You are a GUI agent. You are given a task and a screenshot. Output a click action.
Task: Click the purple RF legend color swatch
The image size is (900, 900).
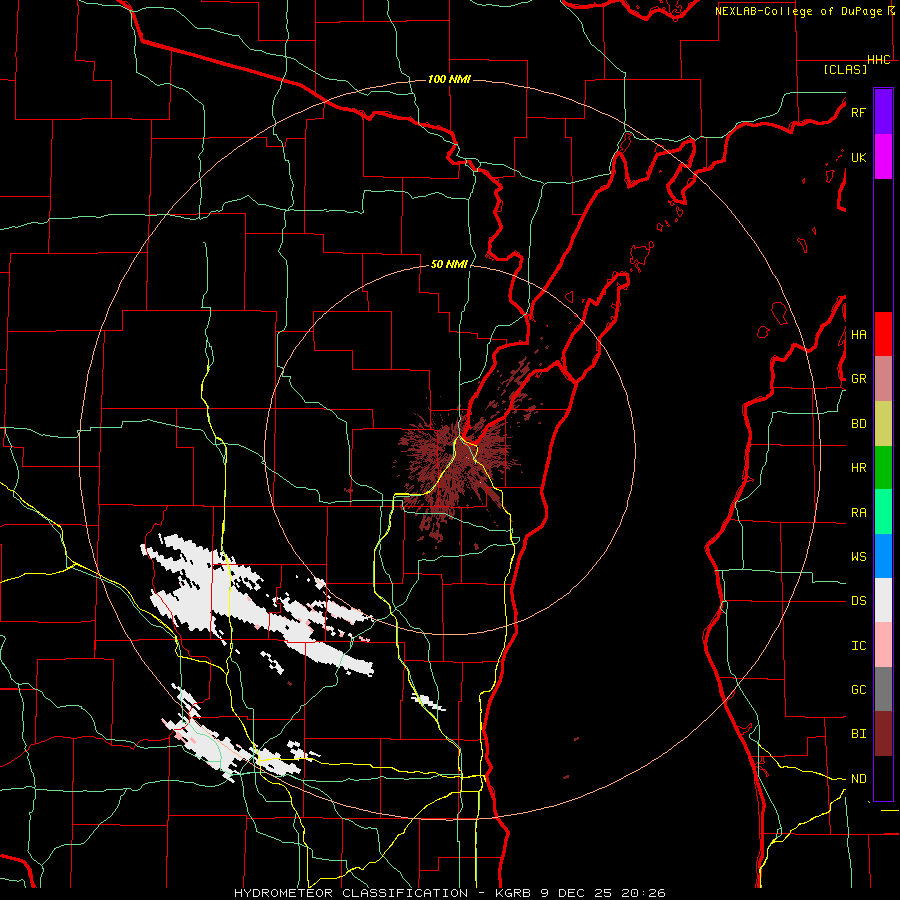pos(883,112)
